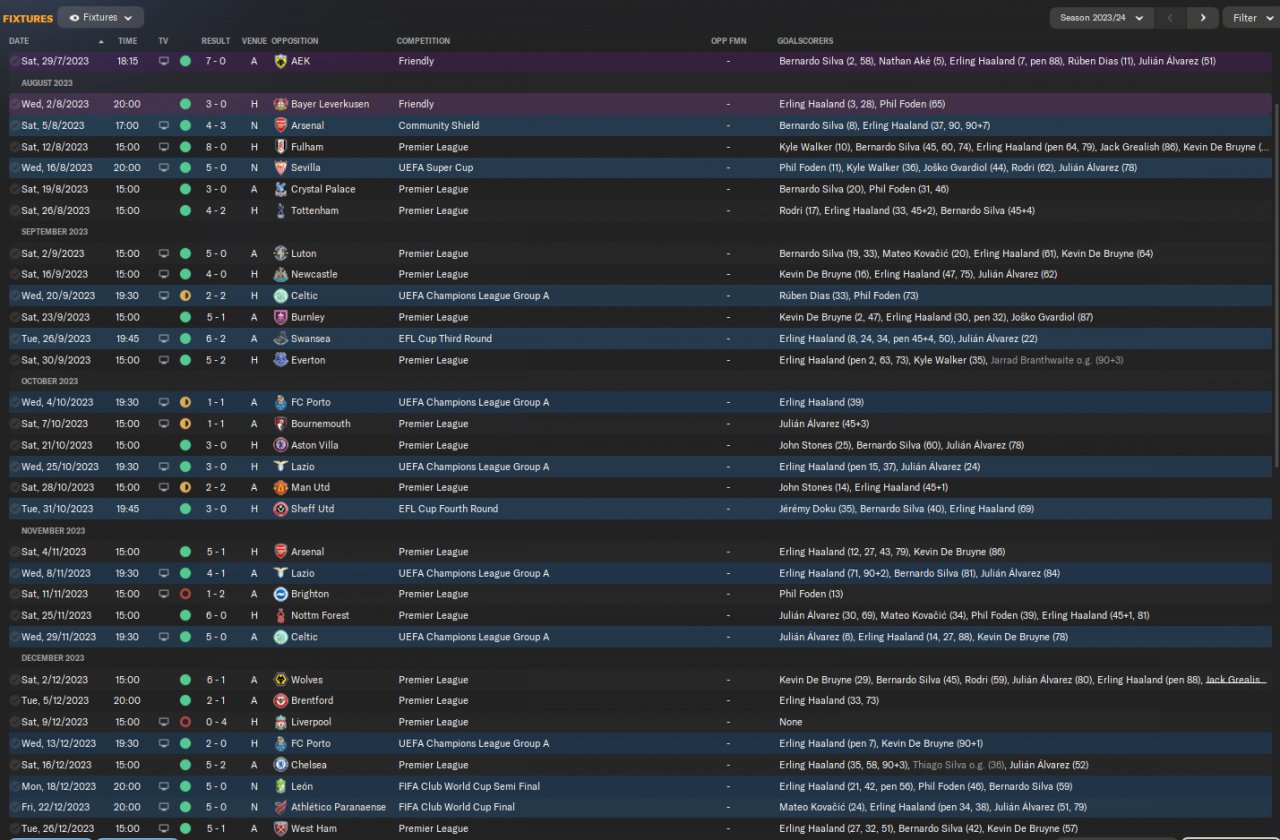Click the TV icon on the Community Shield row
This screenshot has height=840, width=1280.
point(164,125)
